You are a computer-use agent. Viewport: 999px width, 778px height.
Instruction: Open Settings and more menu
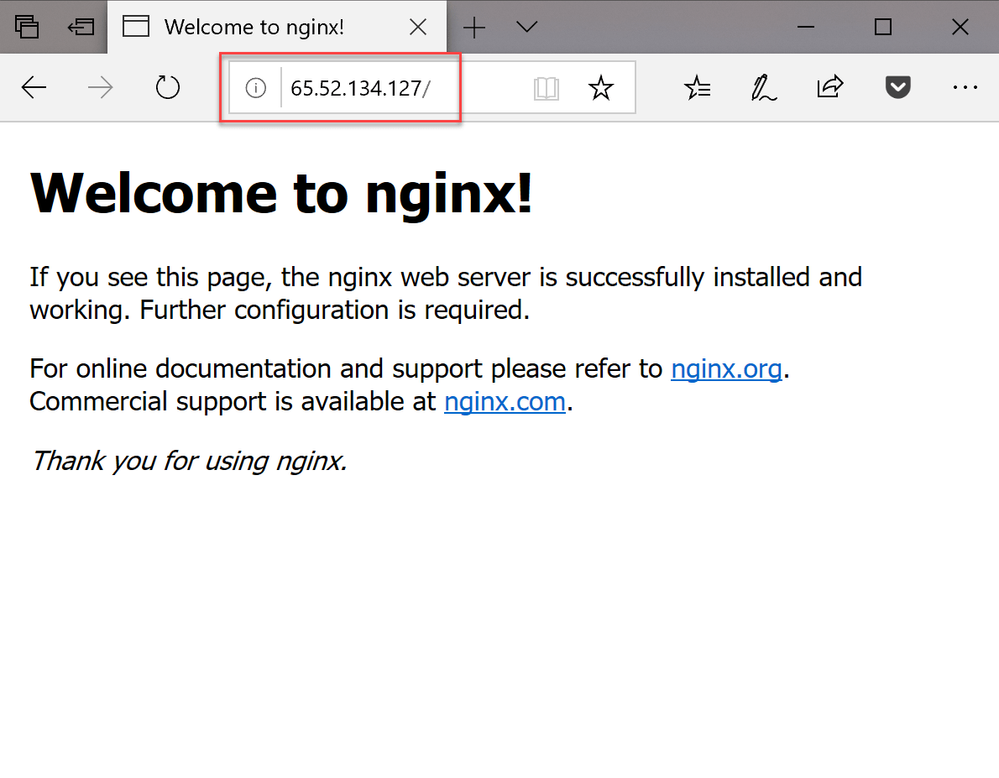(965, 87)
